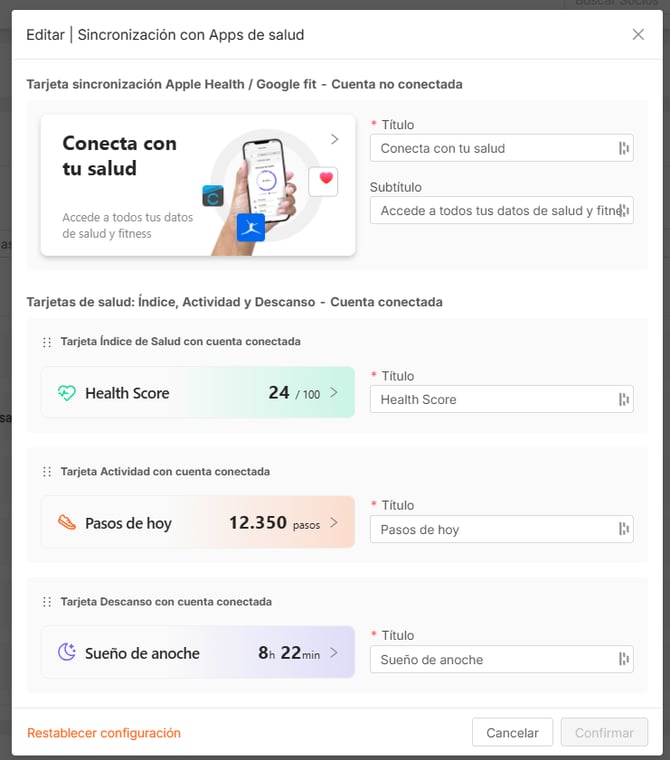Click the translation icon in Conecta con tu salud field
Image resolution: width=670 pixels, height=760 pixels.
tap(623, 148)
